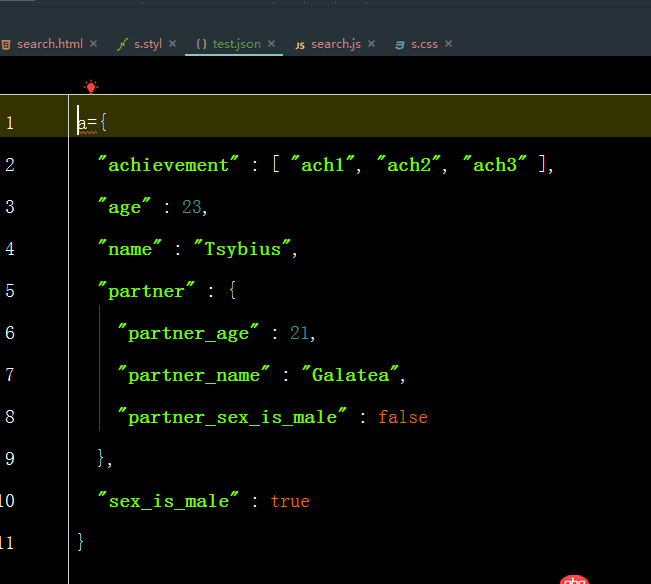Click the number 21 value

click(299, 333)
